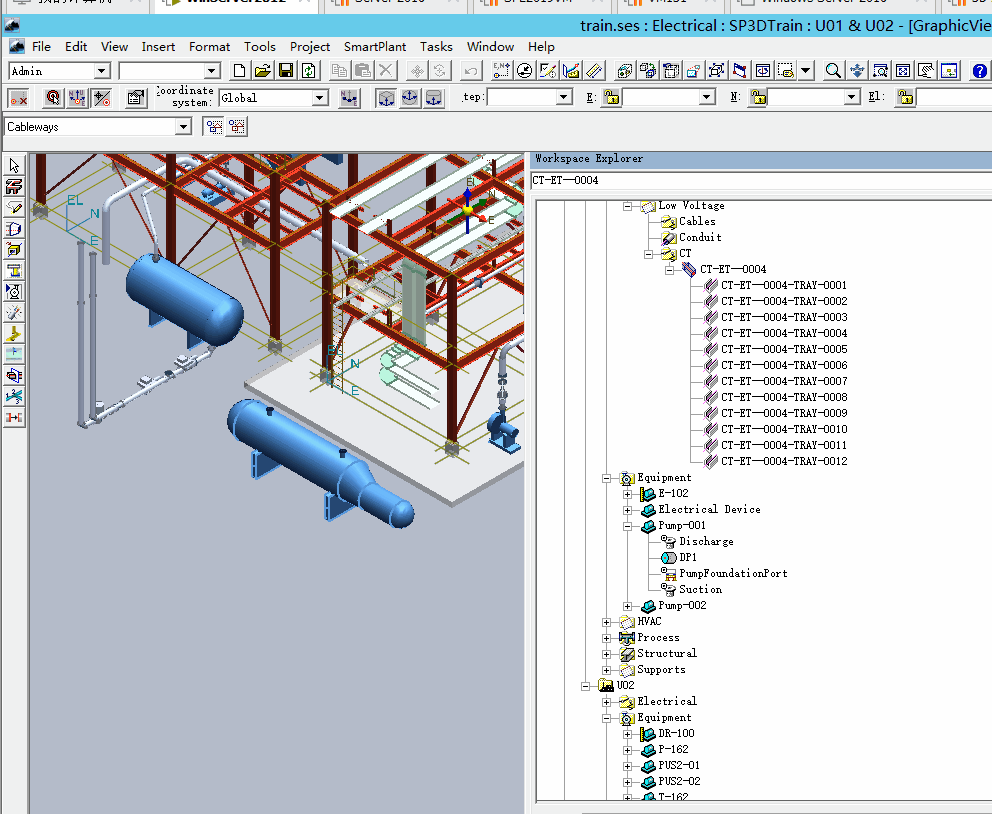The width and height of the screenshot is (992, 814).
Task: Collapse the Low Voltage tree node
Action: click(628, 206)
